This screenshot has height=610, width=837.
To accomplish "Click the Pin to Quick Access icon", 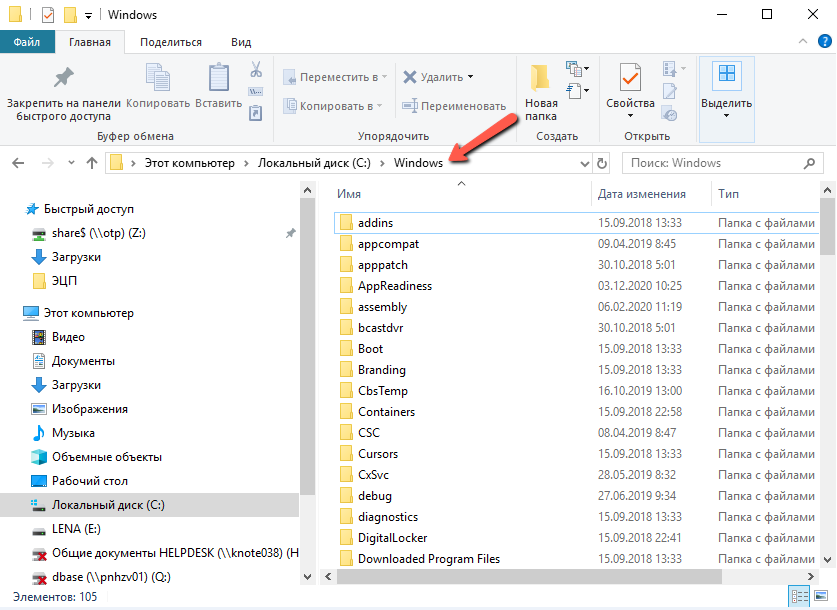I will click(63, 78).
